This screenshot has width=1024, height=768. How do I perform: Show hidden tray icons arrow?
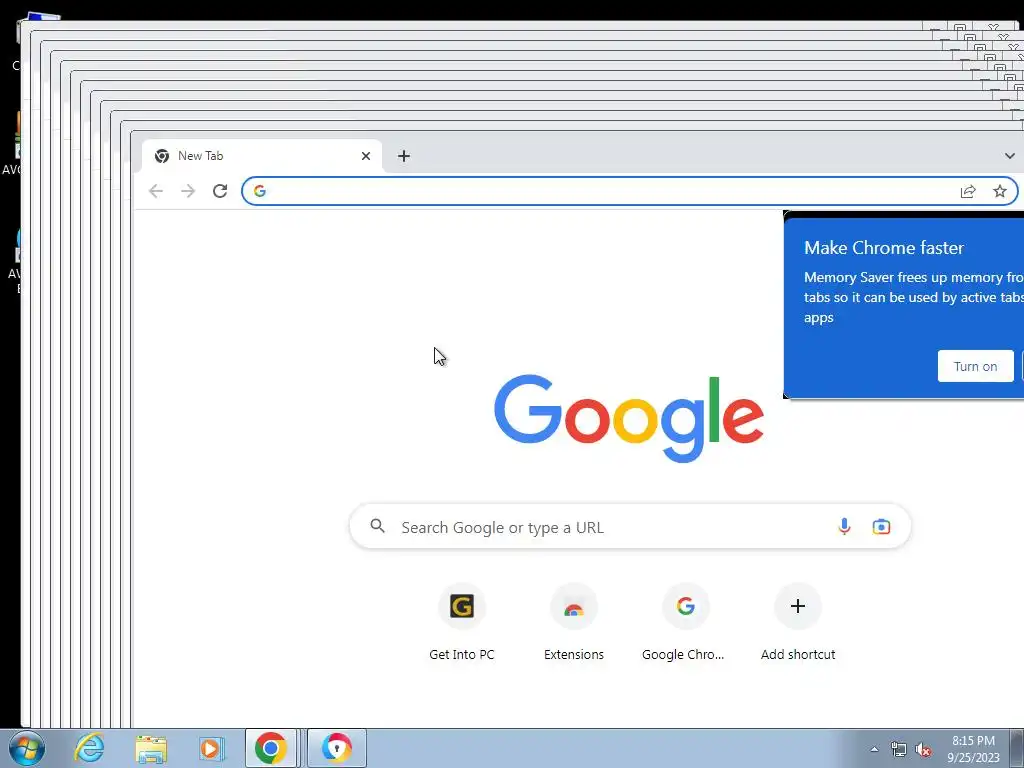(874, 749)
